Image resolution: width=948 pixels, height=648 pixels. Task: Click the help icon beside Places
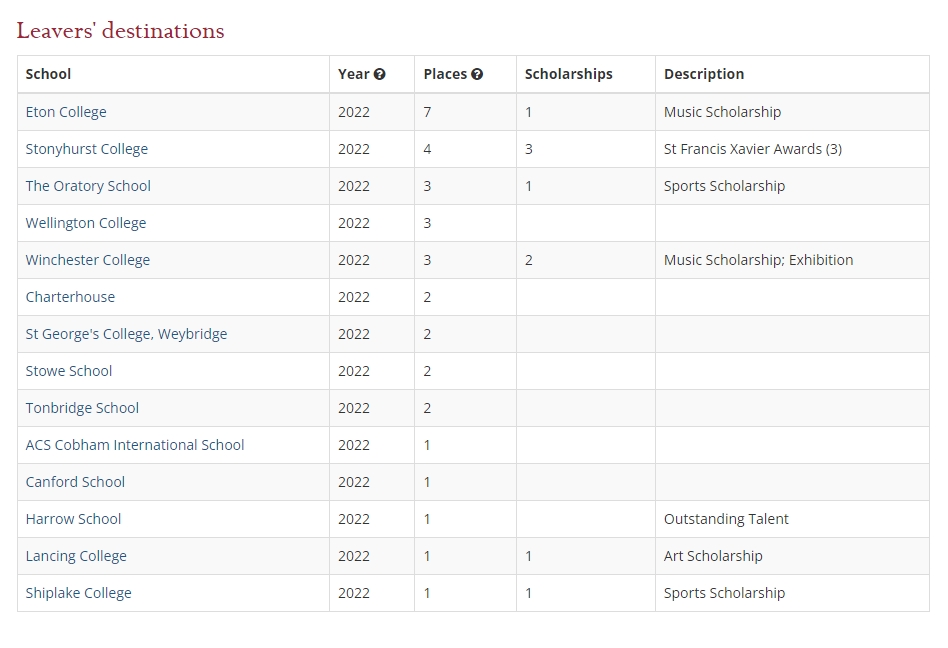[x=477, y=74]
